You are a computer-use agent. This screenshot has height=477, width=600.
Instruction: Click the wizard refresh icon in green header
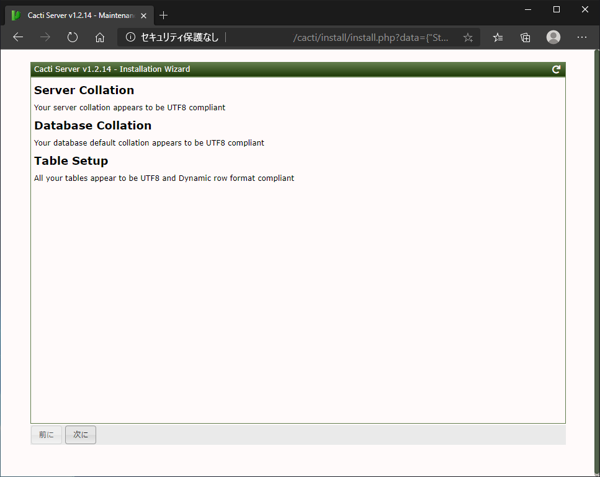(x=556, y=69)
